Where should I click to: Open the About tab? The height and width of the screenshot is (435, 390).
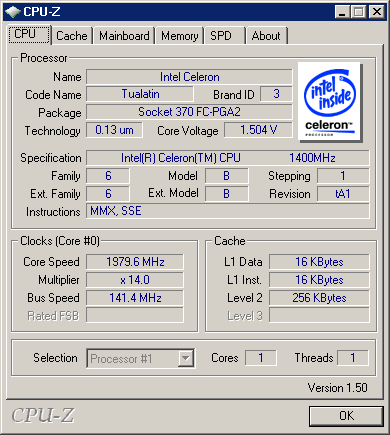click(x=266, y=36)
